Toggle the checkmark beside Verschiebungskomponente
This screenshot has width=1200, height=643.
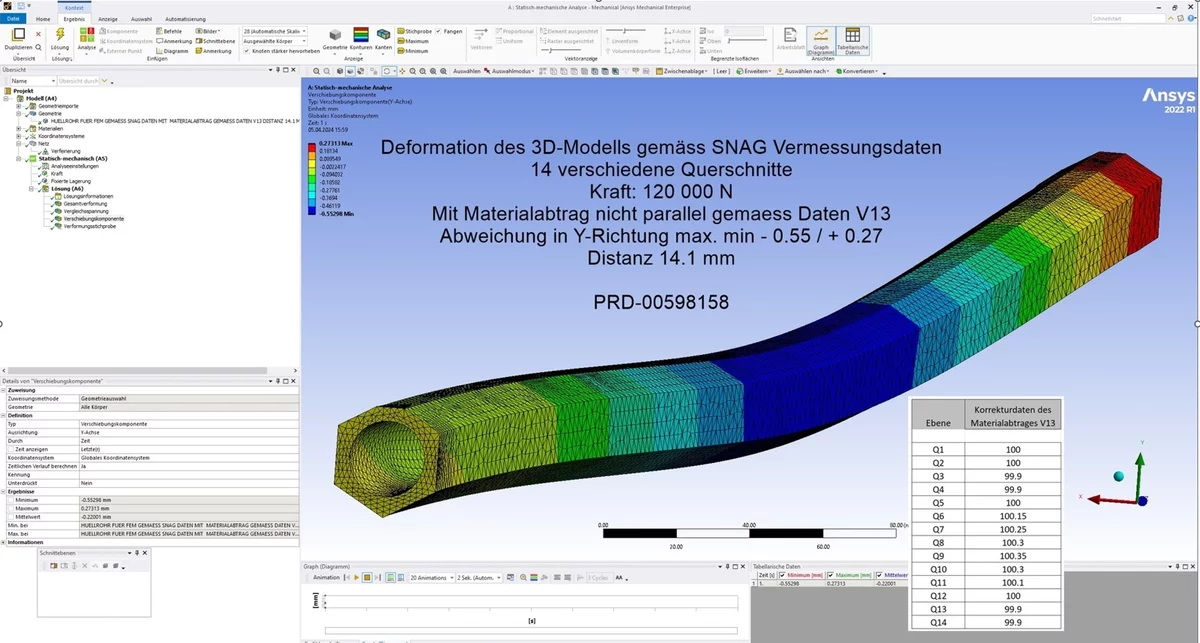pos(53,220)
